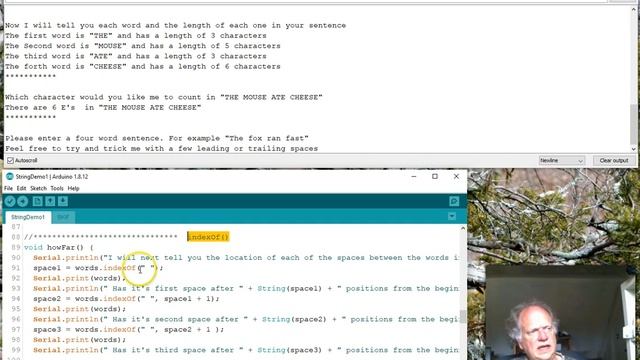Click 'Feel free to try and trick me' line

click(161, 148)
